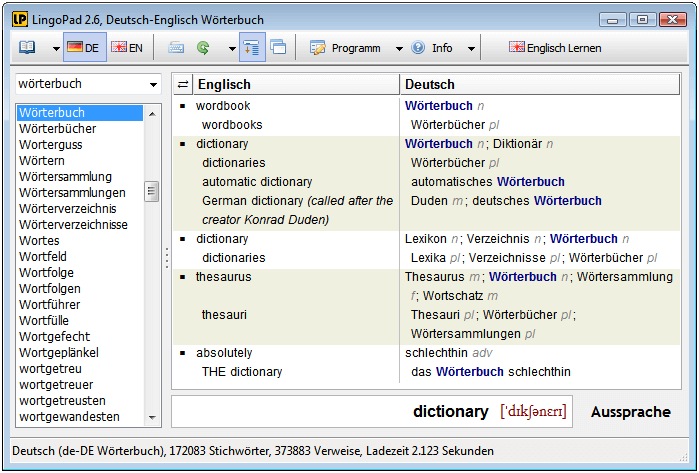Toggle the highlighted list layout view icon

coord(252,47)
